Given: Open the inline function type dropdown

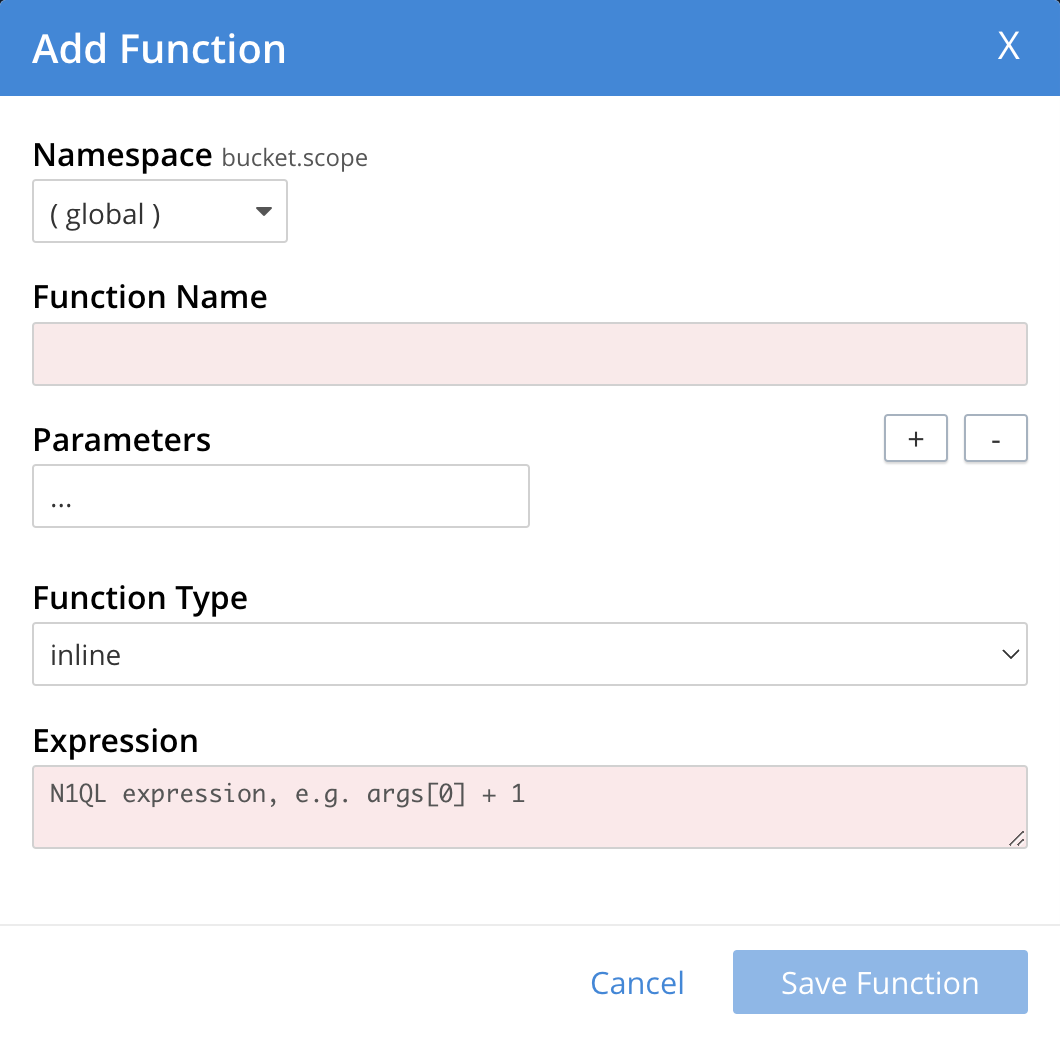Looking at the screenshot, I should click(x=530, y=654).
